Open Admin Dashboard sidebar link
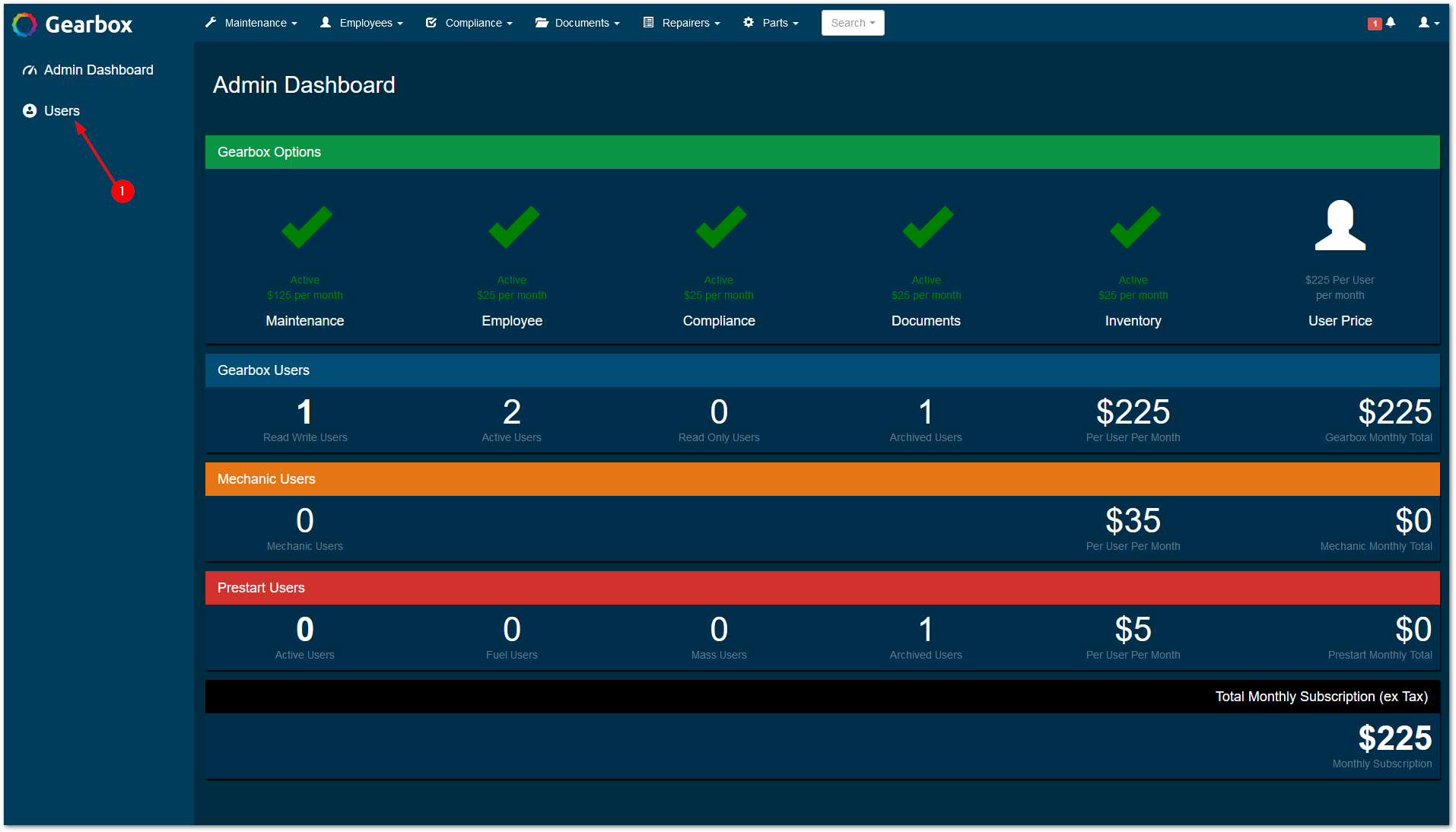 tap(98, 70)
